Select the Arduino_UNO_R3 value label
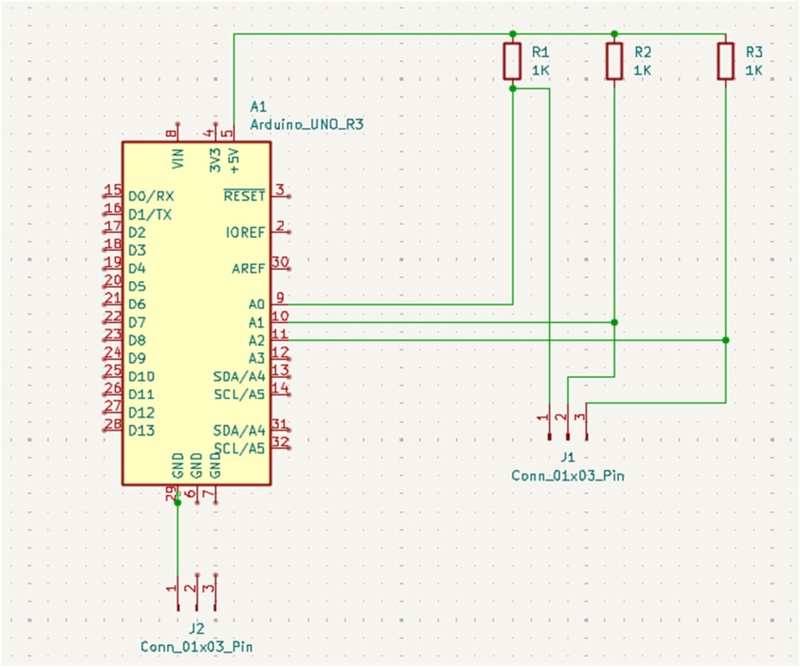 click(x=307, y=124)
